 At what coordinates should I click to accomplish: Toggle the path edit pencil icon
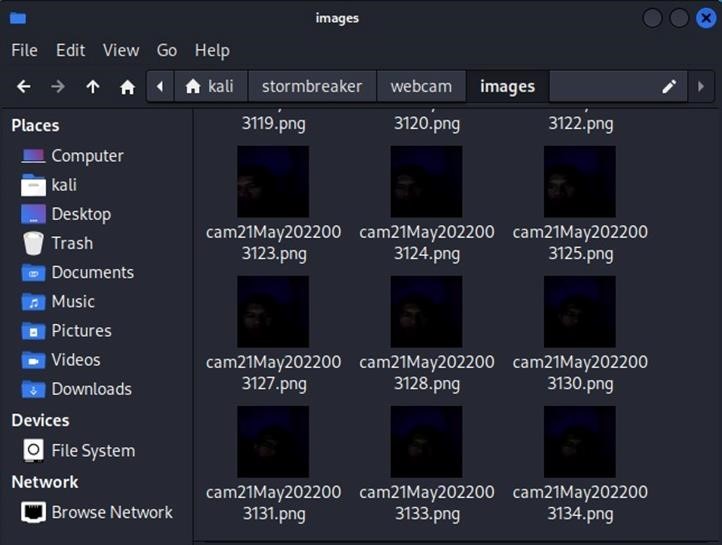coord(669,87)
